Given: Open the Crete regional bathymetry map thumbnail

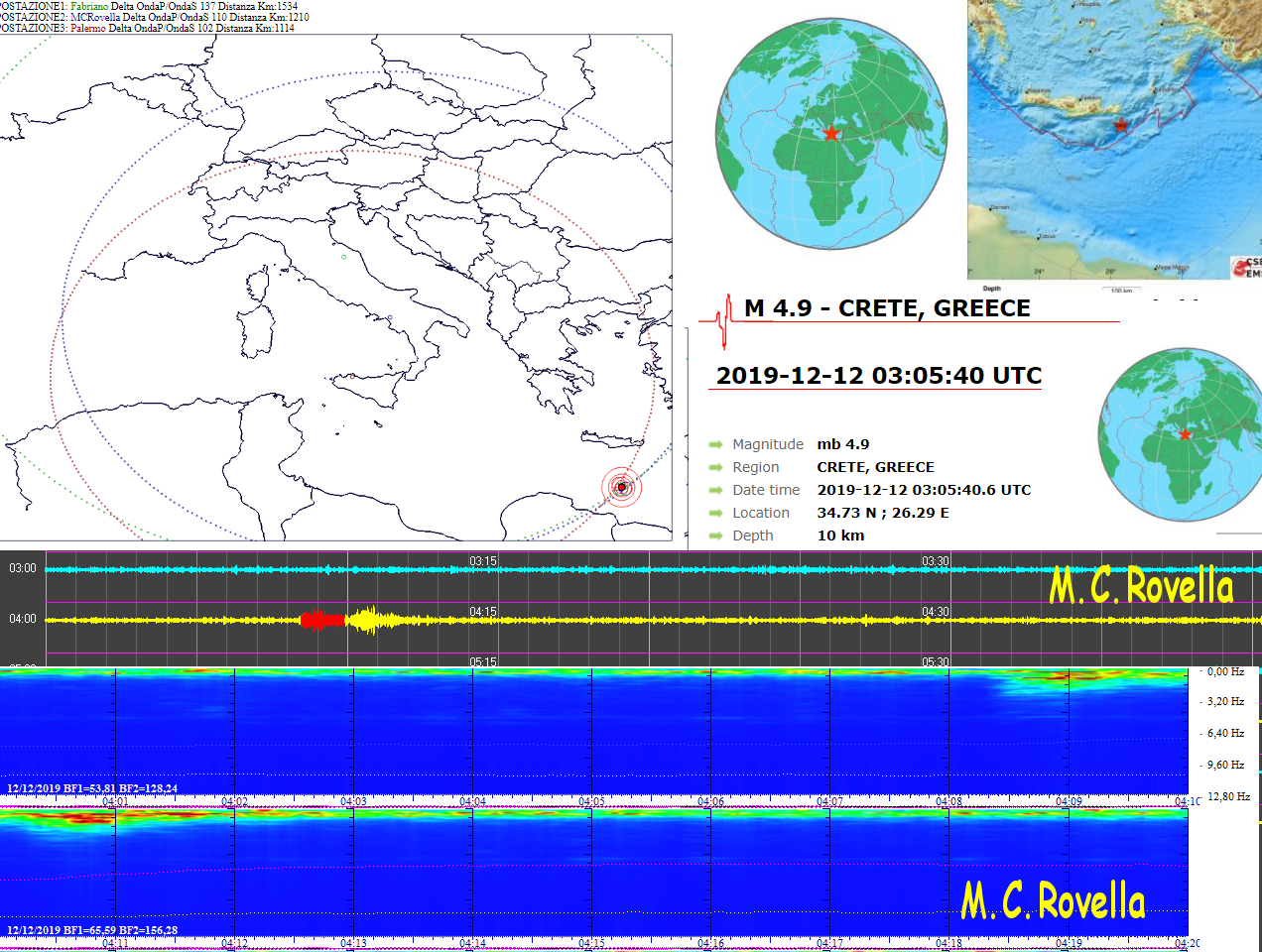Looking at the screenshot, I should (1114, 140).
